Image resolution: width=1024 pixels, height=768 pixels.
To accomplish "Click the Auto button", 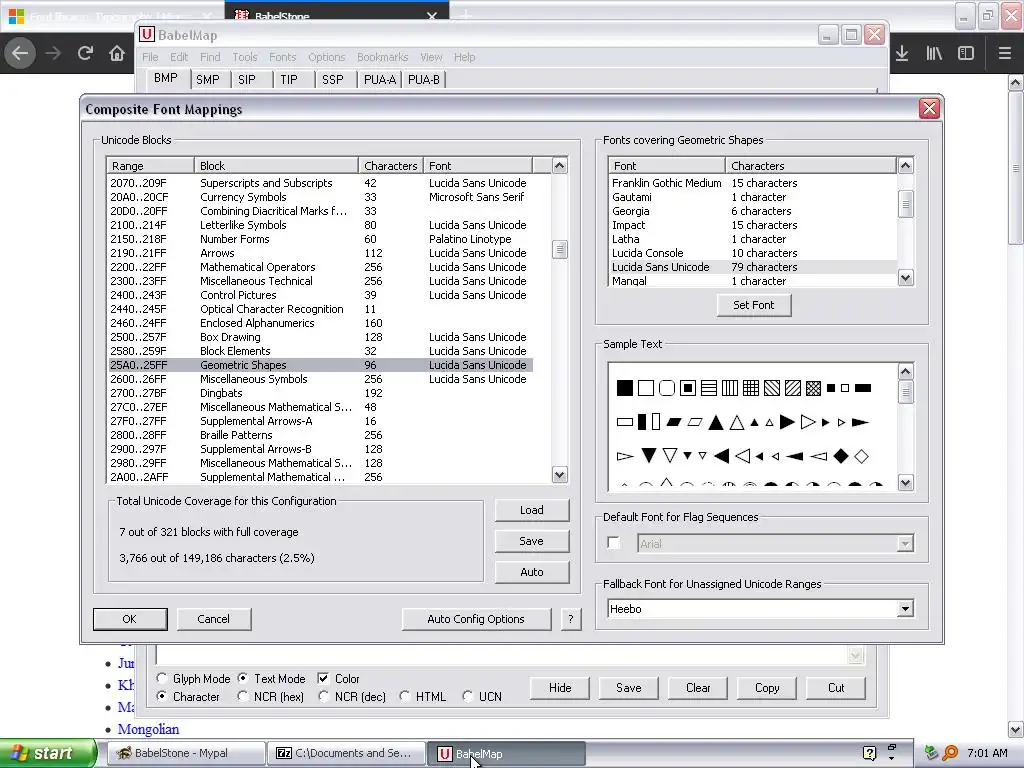I will 532,572.
